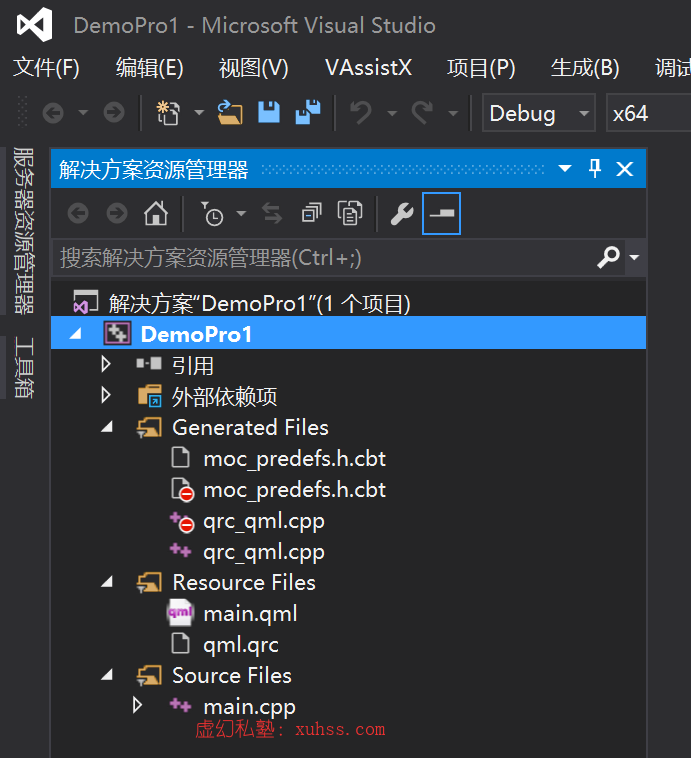Screen dimensions: 691x758
Task: Select the excluded qrc_qml.cpp file
Action: click(264, 522)
